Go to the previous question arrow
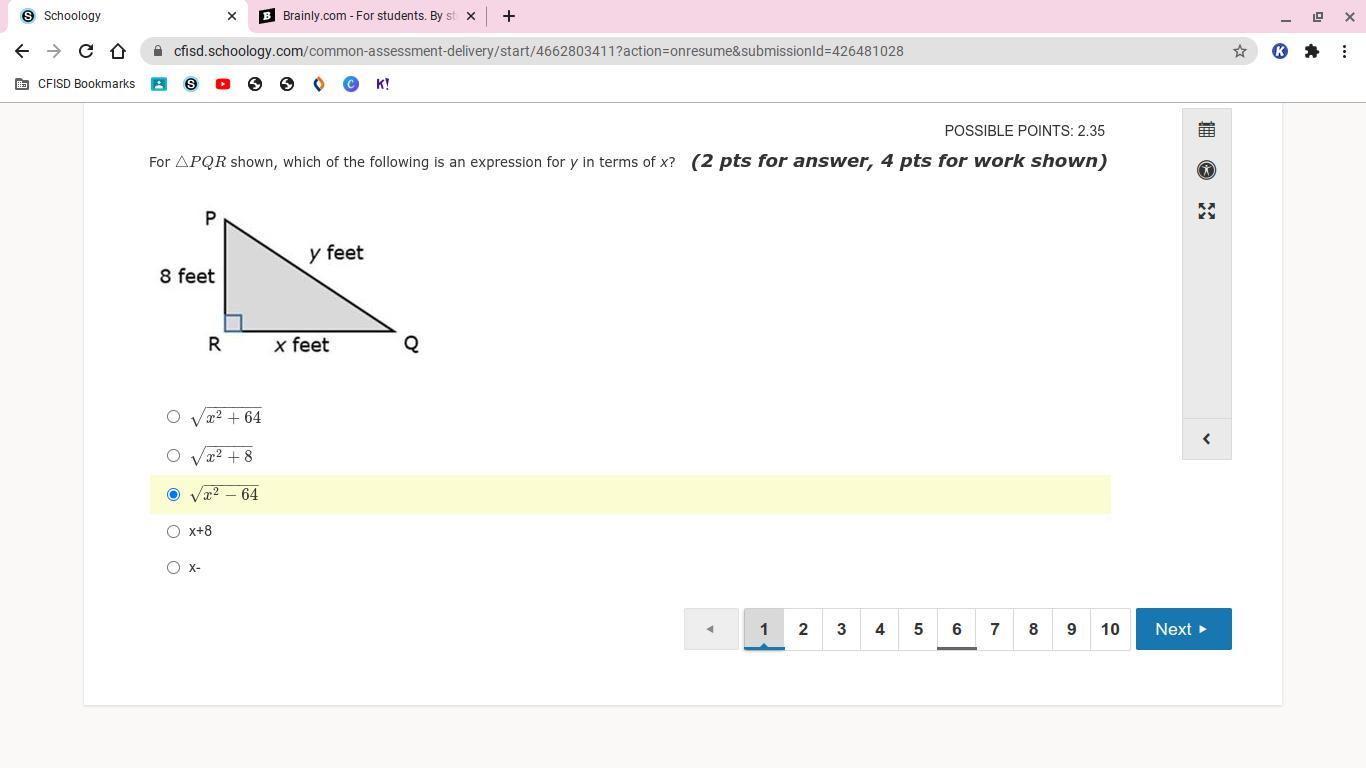 tap(711, 629)
